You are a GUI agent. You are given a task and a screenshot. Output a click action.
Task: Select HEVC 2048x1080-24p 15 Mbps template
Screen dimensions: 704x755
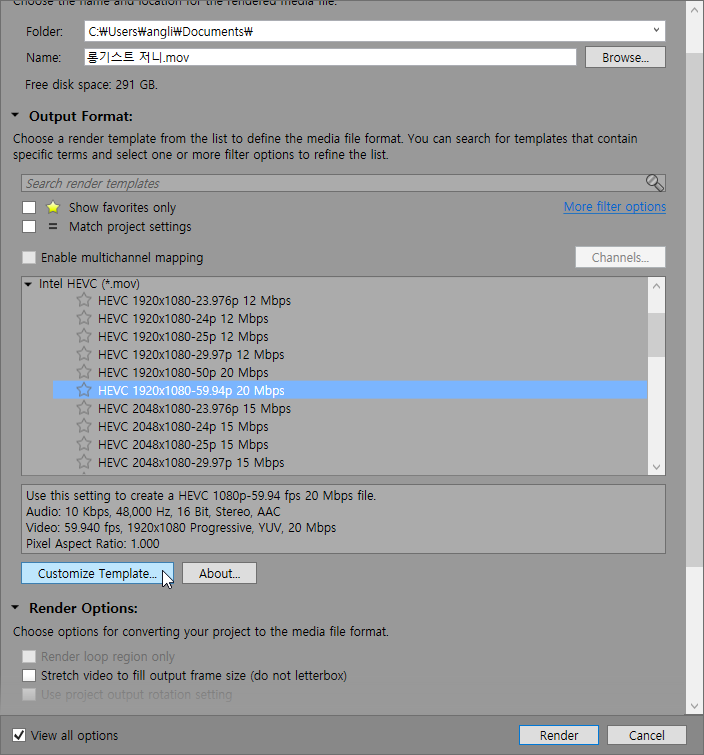pos(183,426)
